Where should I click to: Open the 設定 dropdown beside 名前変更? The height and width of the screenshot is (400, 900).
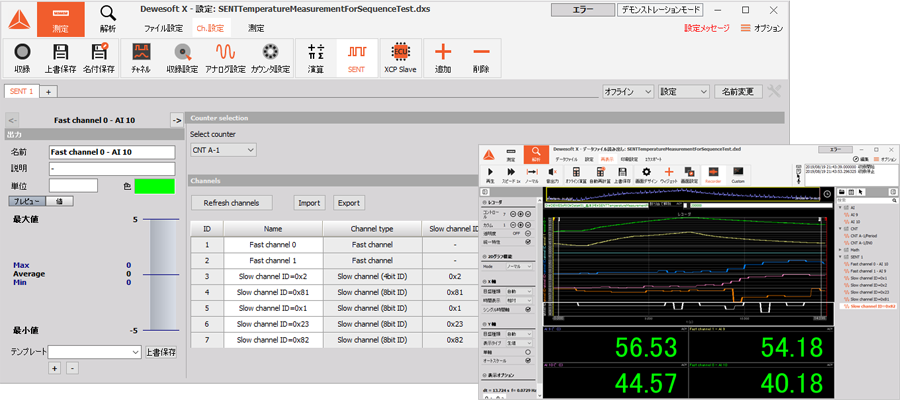click(x=684, y=91)
